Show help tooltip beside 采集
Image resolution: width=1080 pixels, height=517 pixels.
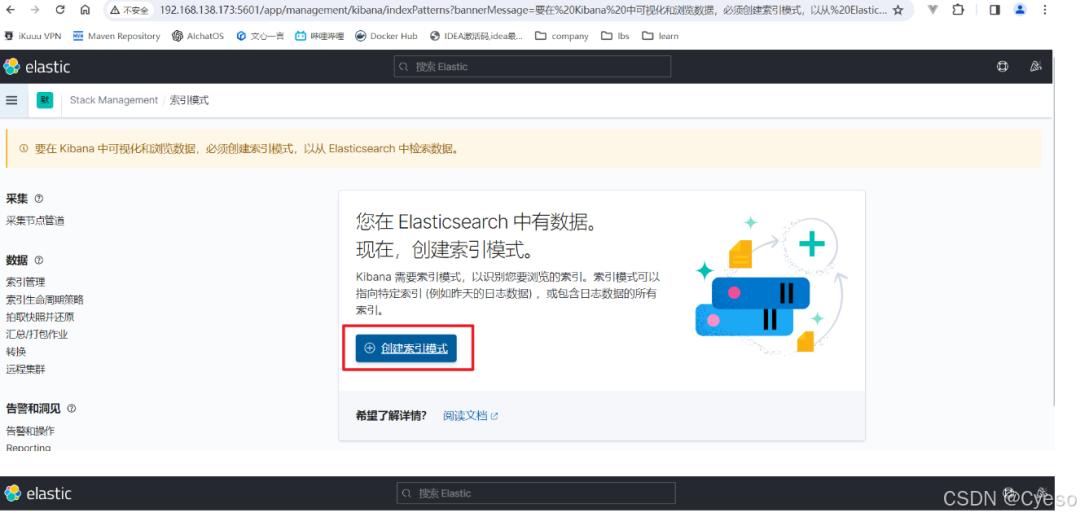point(39,199)
